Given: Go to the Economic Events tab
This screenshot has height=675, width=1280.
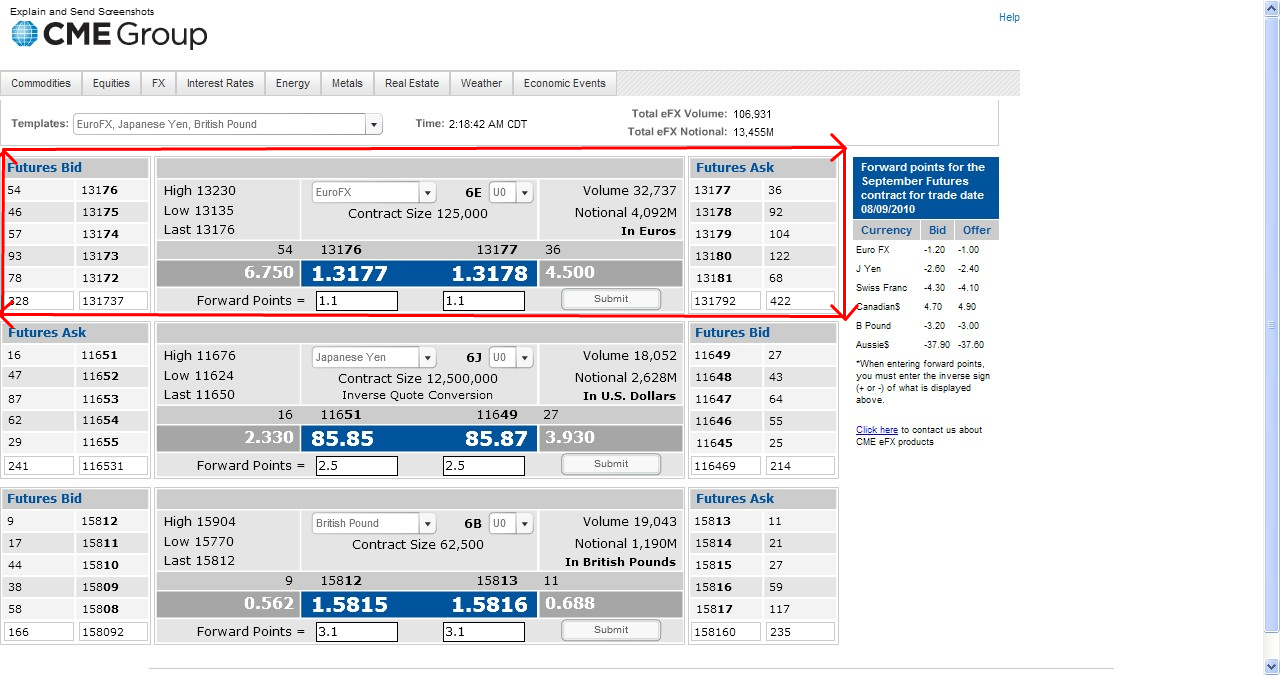Looking at the screenshot, I should tap(564, 84).
